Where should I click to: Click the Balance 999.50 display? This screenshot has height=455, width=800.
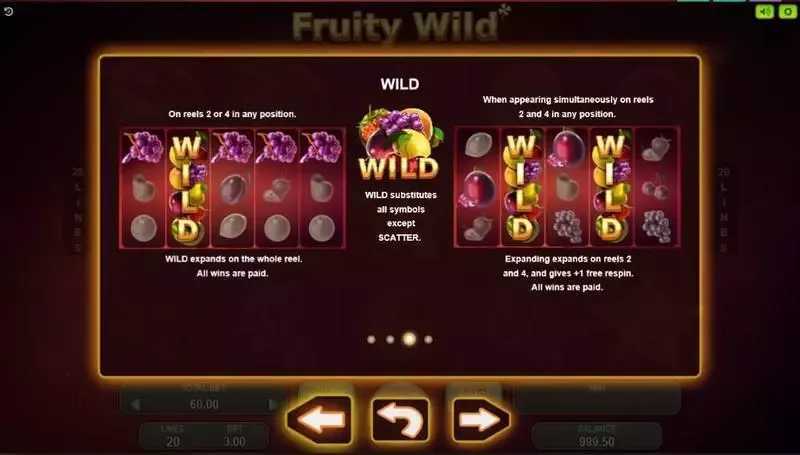coord(596,436)
